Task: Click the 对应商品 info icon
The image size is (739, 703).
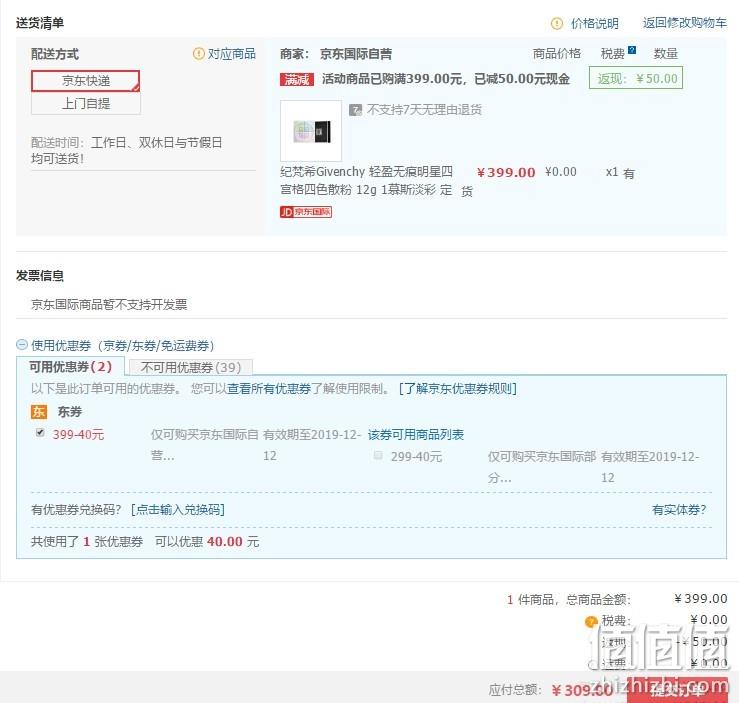Action: point(198,54)
